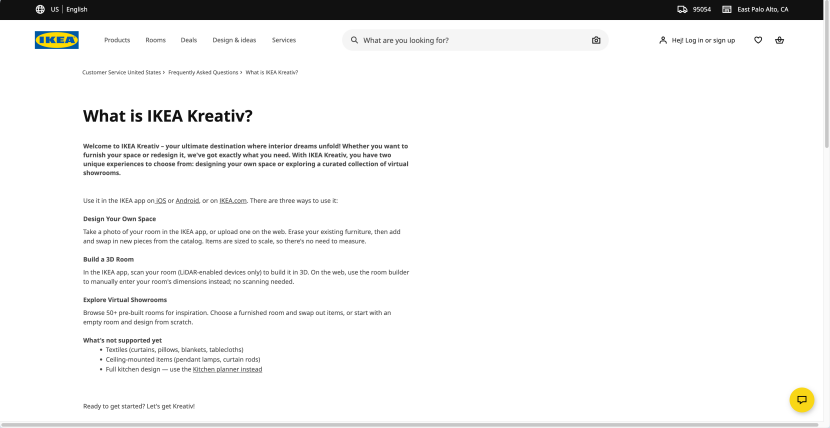Image resolution: width=830 pixels, height=428 pixels.
Task: Follow the Kitchen planner instead link
Action: tap(228, 369)
